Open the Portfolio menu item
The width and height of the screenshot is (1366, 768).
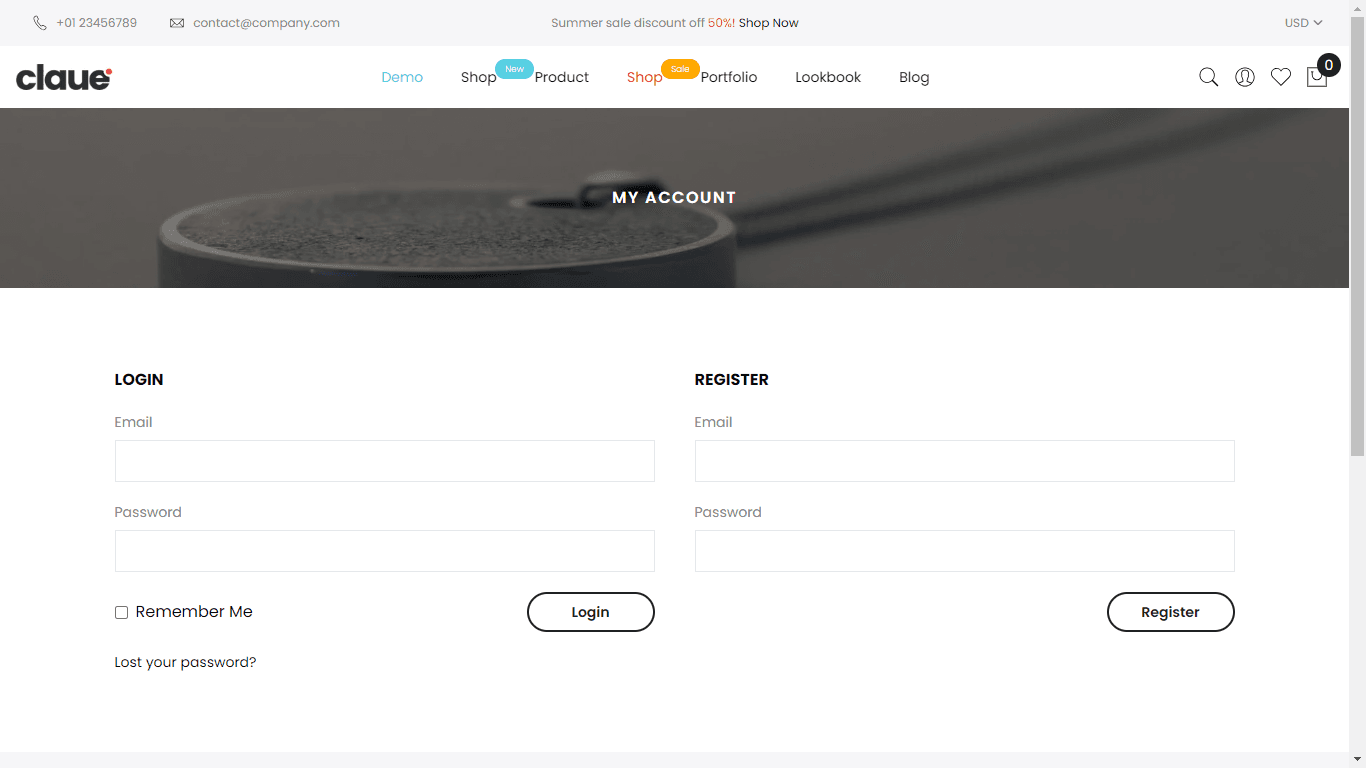coord(729,77)
